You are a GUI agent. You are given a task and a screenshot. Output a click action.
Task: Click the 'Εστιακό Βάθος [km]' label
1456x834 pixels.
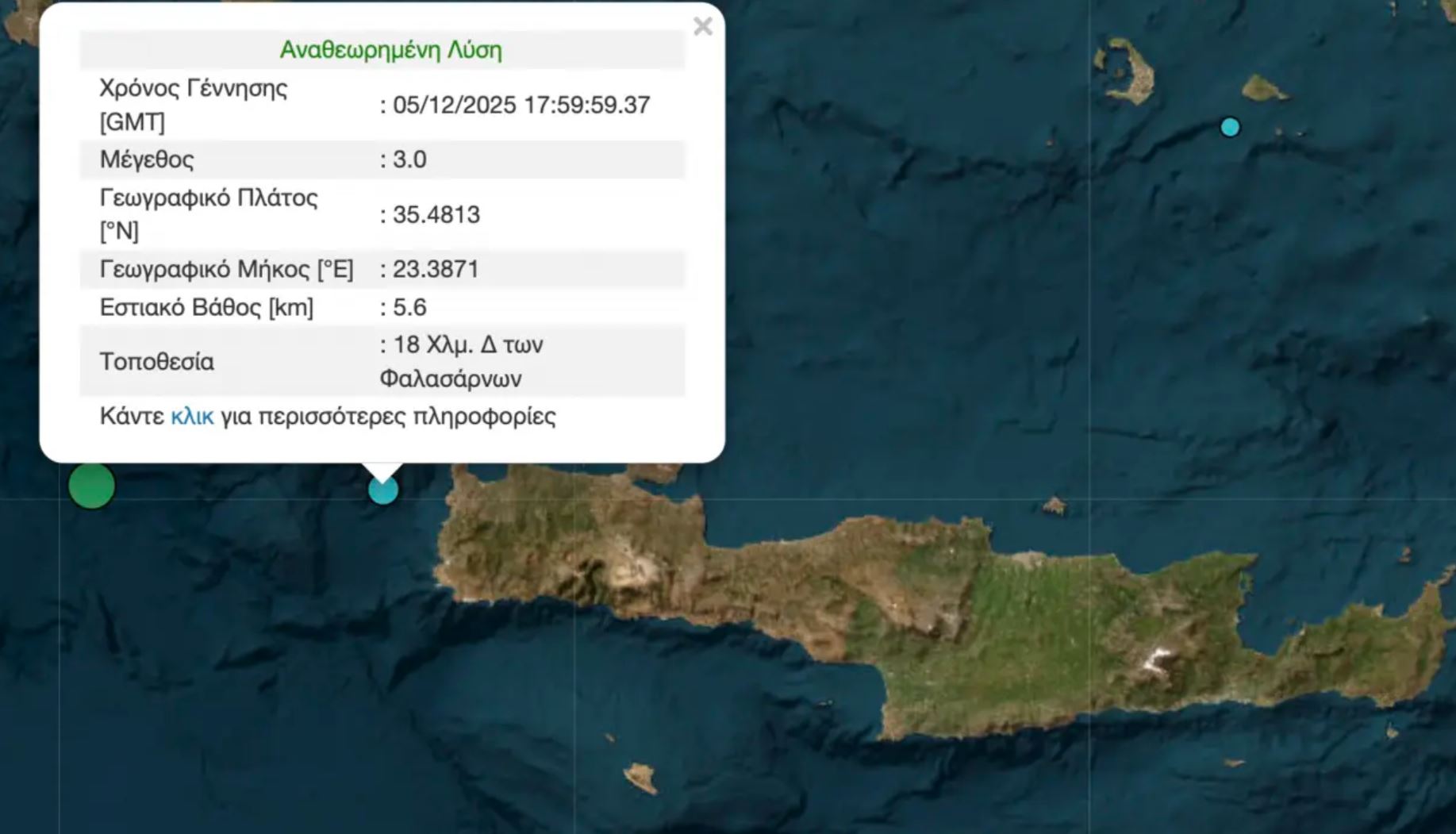206,307
